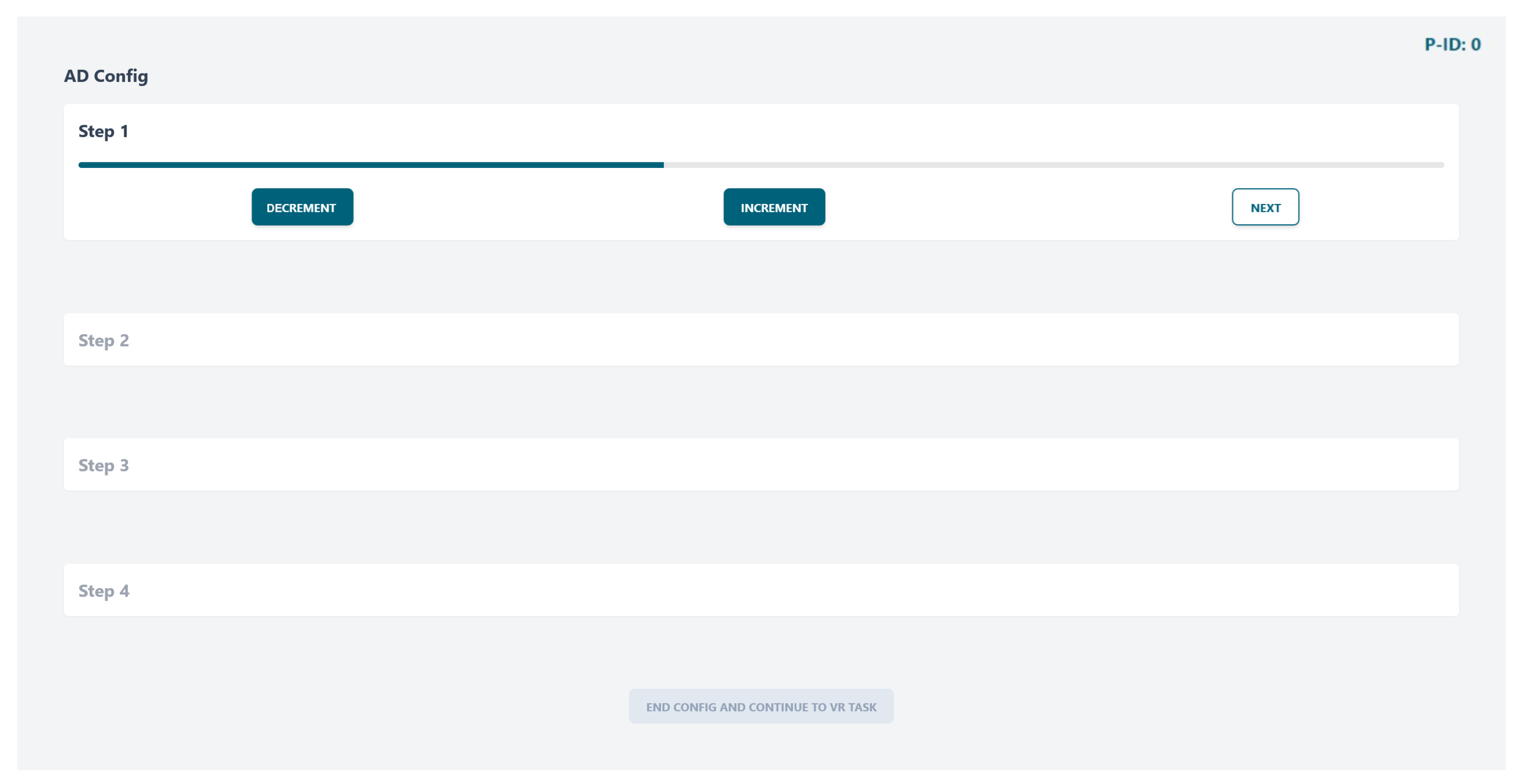Click the Step 2 heading text
Image resolution: width=1522 pixels, height=784 pixels.
103,340
